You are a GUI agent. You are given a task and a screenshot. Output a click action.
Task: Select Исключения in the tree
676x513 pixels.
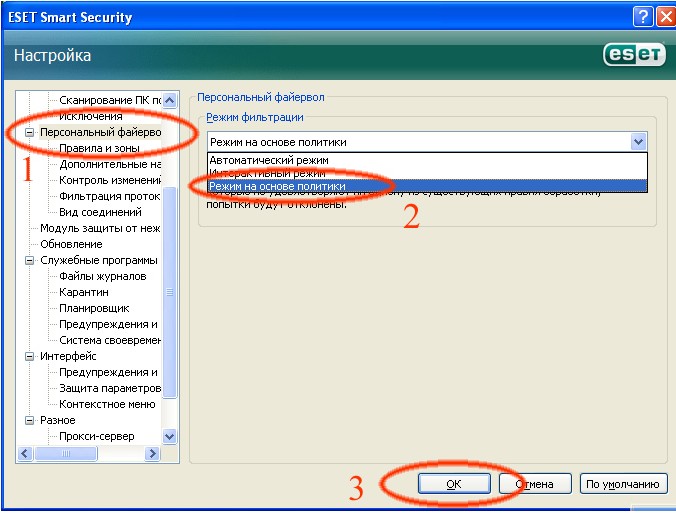click(x=91, y=116)
